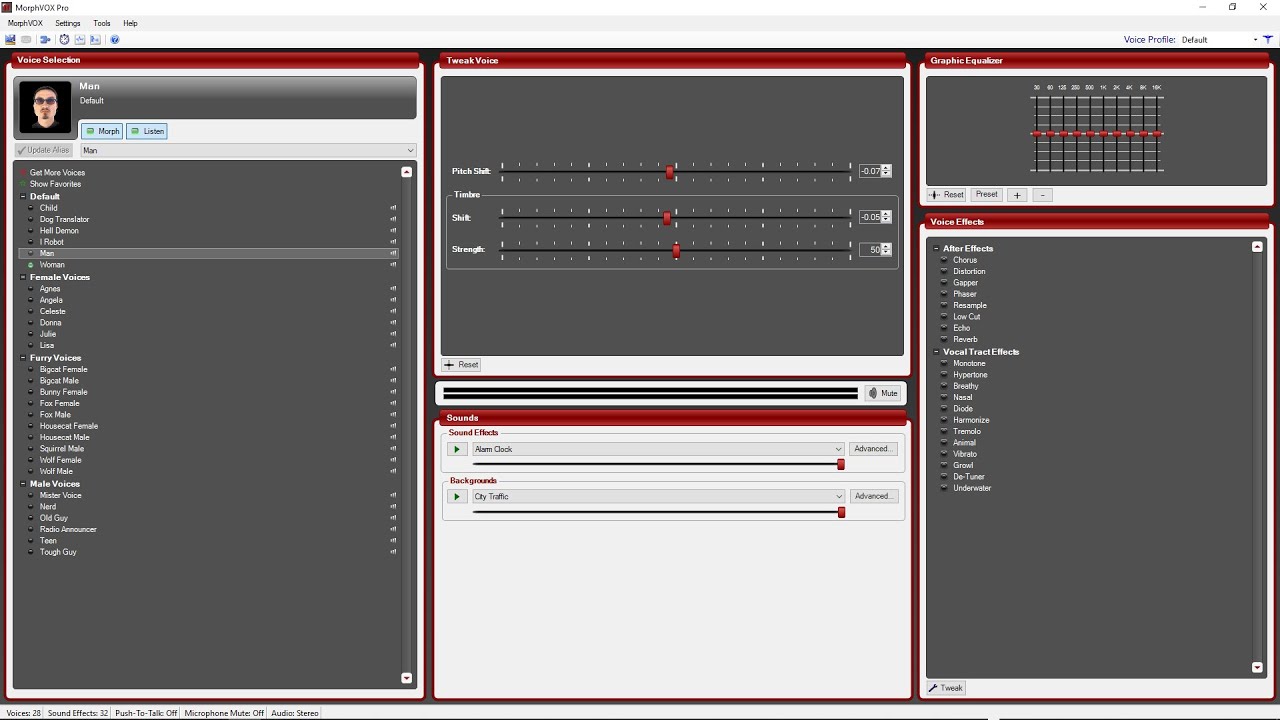Add equalizer band with plus button
This screenshot has width=1280, height=720.
pos(1017,195)
